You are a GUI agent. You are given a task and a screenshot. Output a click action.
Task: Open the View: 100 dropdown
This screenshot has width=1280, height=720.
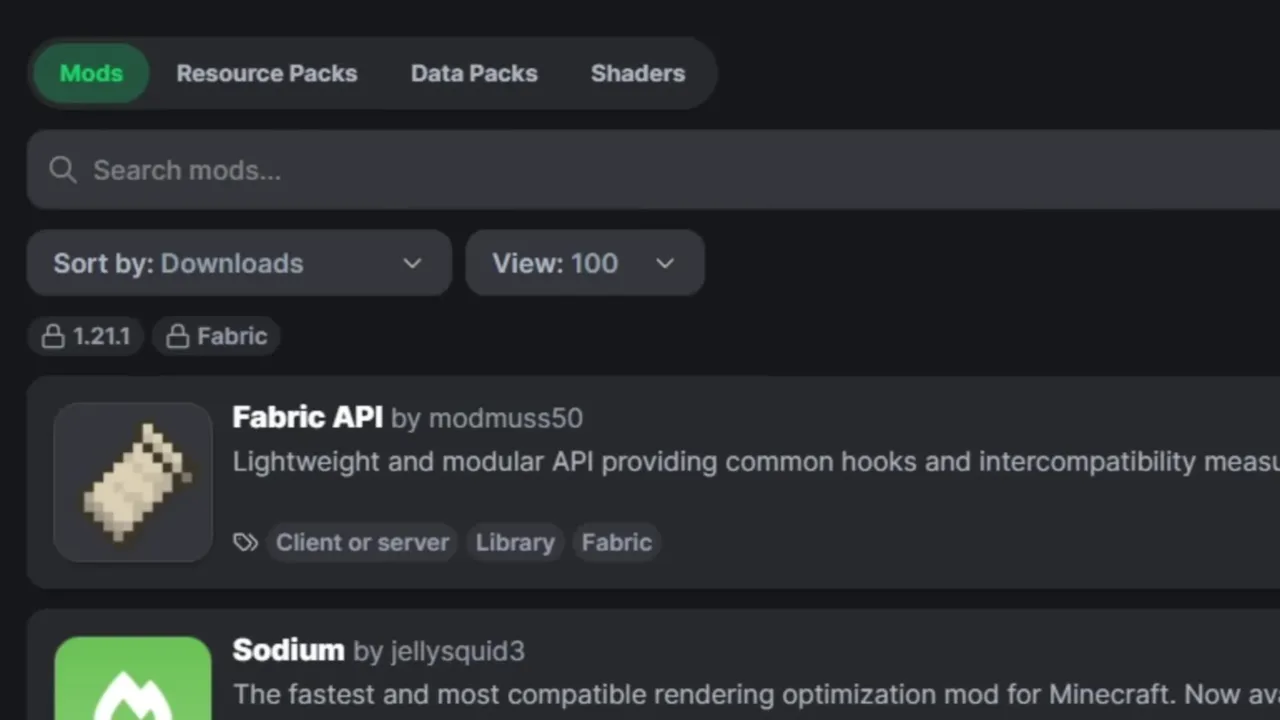tap(584, 263)
